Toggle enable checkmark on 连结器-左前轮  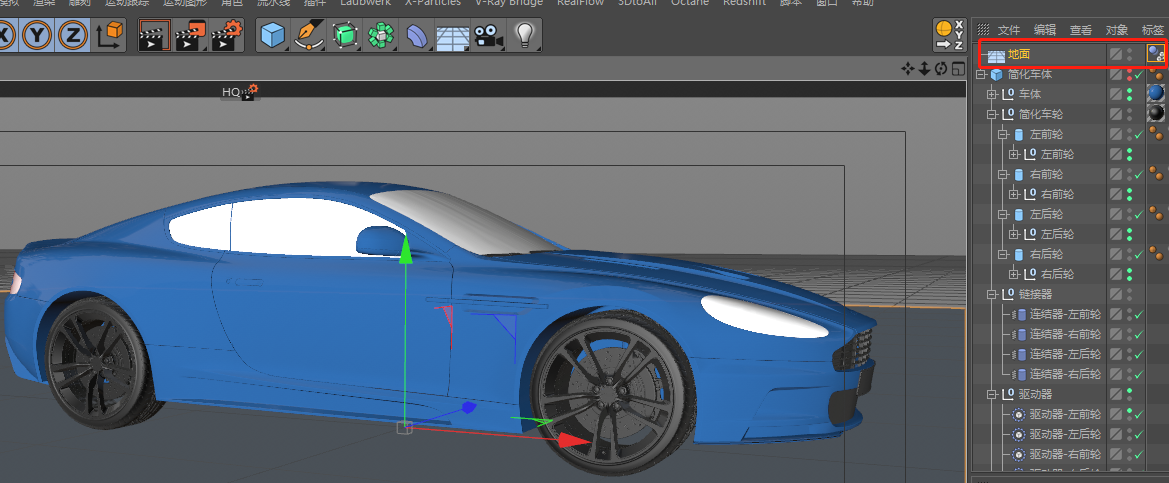point(1138,314)
